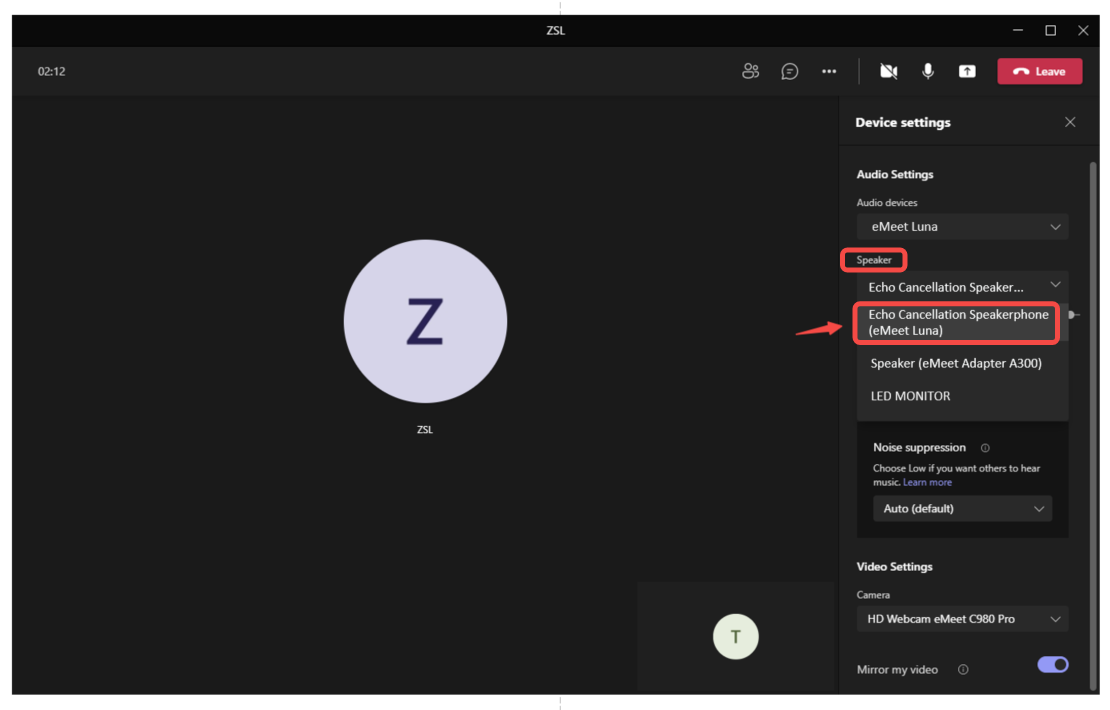1110x710 pixels.
Task: Choose LED MONITOR as speaker
Action: [x=910, y=396]
